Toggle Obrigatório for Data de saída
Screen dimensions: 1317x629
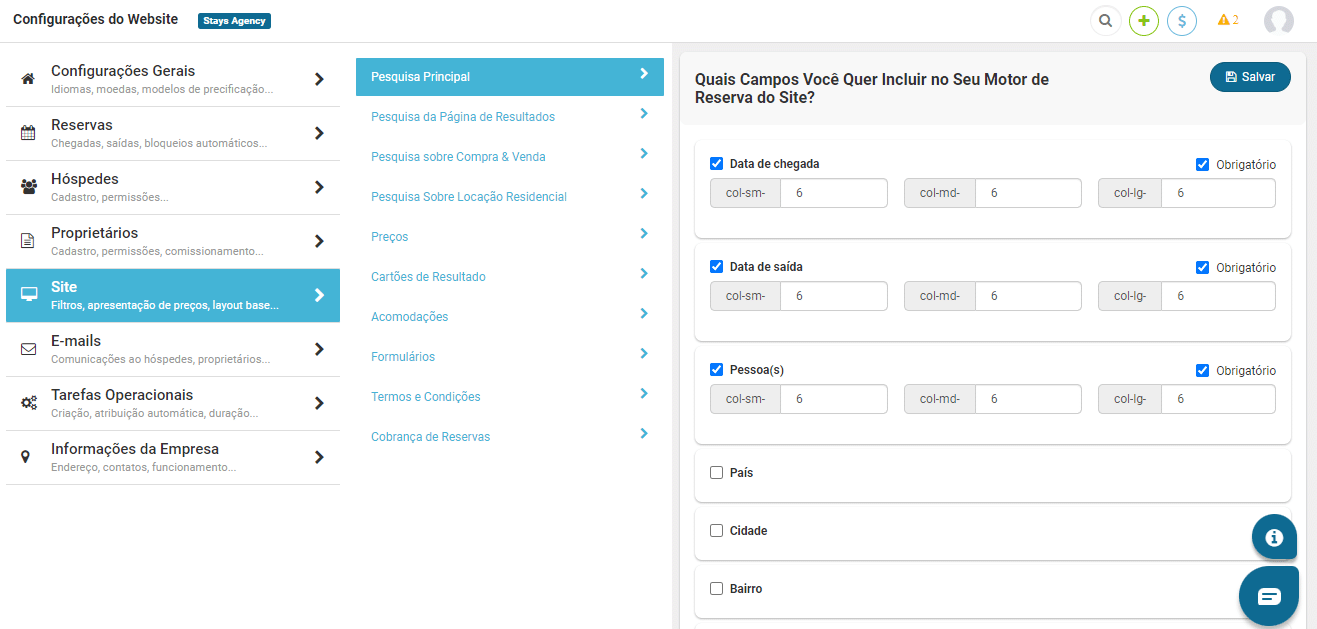click(x=1203, y=267)
